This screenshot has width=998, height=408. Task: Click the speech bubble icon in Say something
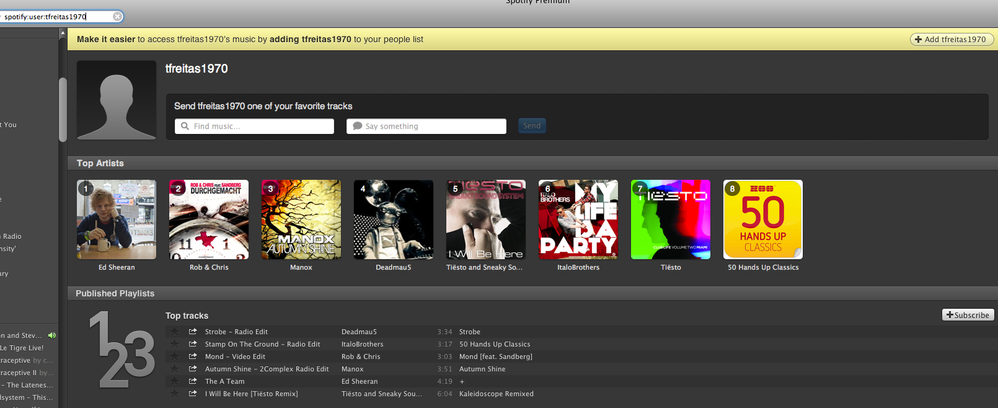pos(358,126)
